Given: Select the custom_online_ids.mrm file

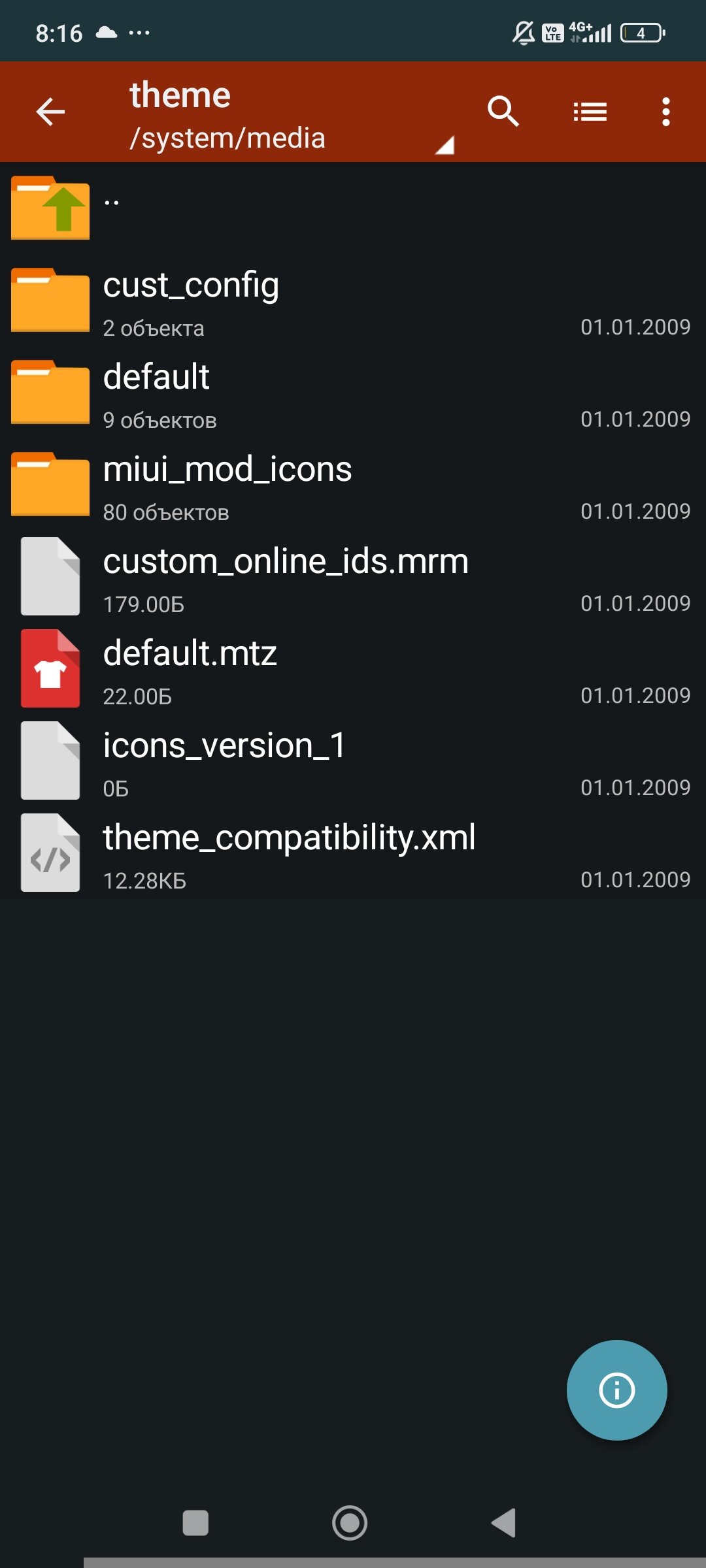Looking at the screenshot, I should click(353, 576).
